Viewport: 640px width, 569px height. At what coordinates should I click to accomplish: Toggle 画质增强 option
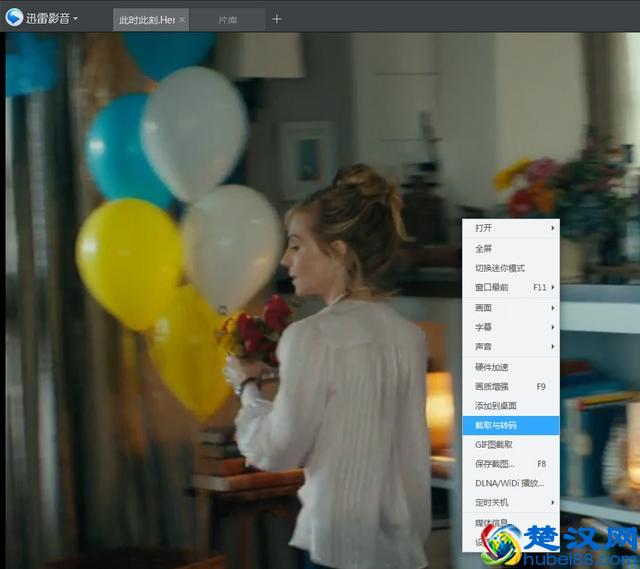point(510,386)
